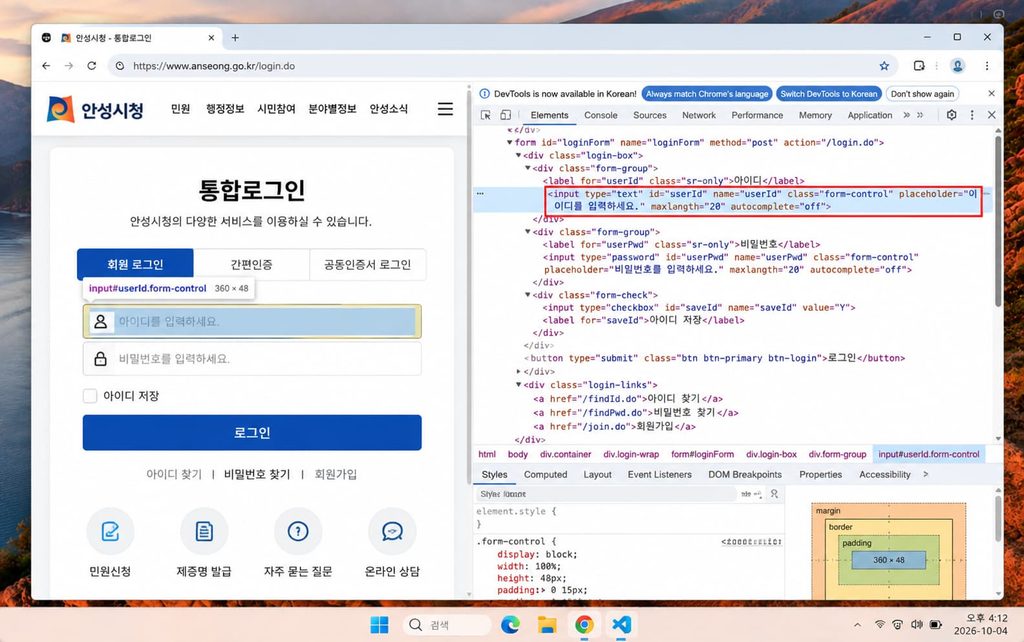Image resolution: width=1024 pixels, height=642 pixels.
Task: Collapse the div class login-box node
Action: (519, 155)
